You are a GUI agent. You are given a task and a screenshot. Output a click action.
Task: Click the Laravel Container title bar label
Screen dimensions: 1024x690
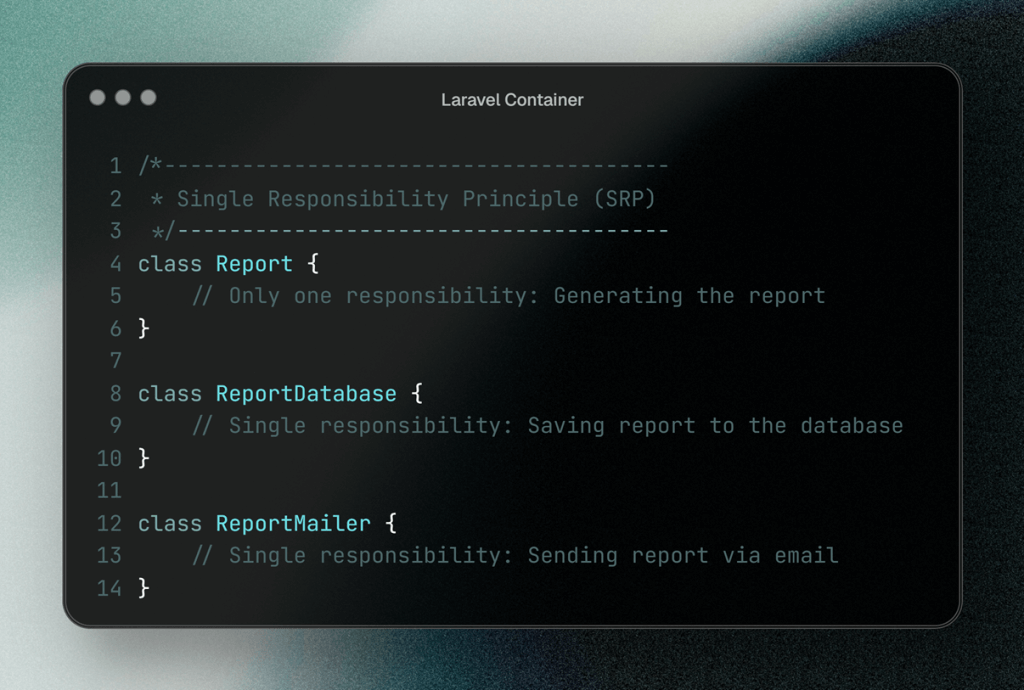tap(512, 99)
